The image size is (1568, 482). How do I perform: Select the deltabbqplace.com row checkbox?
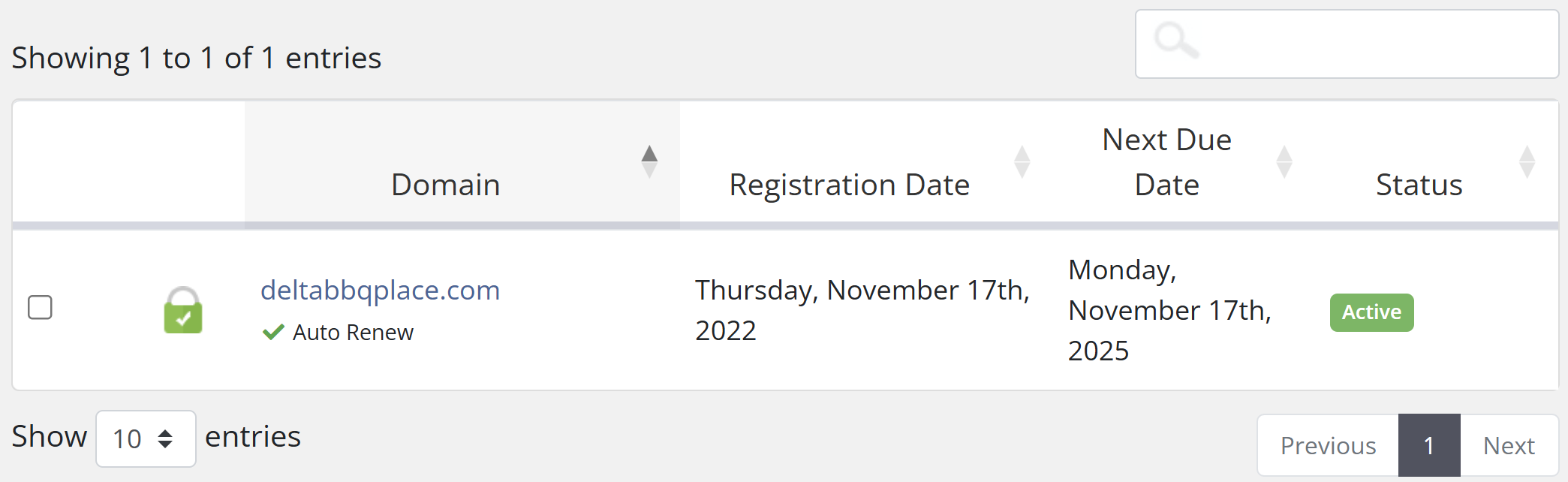click(x=40, y=307)
